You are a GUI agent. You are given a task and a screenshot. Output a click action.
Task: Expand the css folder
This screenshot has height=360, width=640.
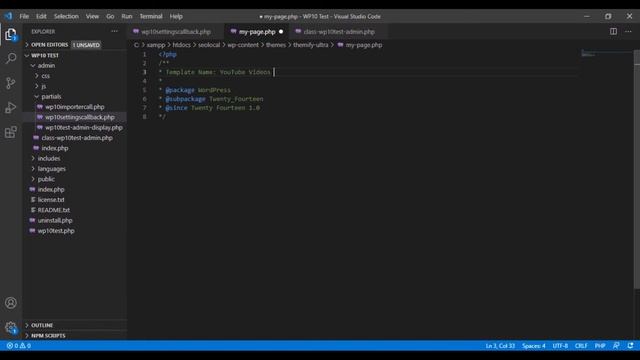pyautogui.click(x=45, y=76)
